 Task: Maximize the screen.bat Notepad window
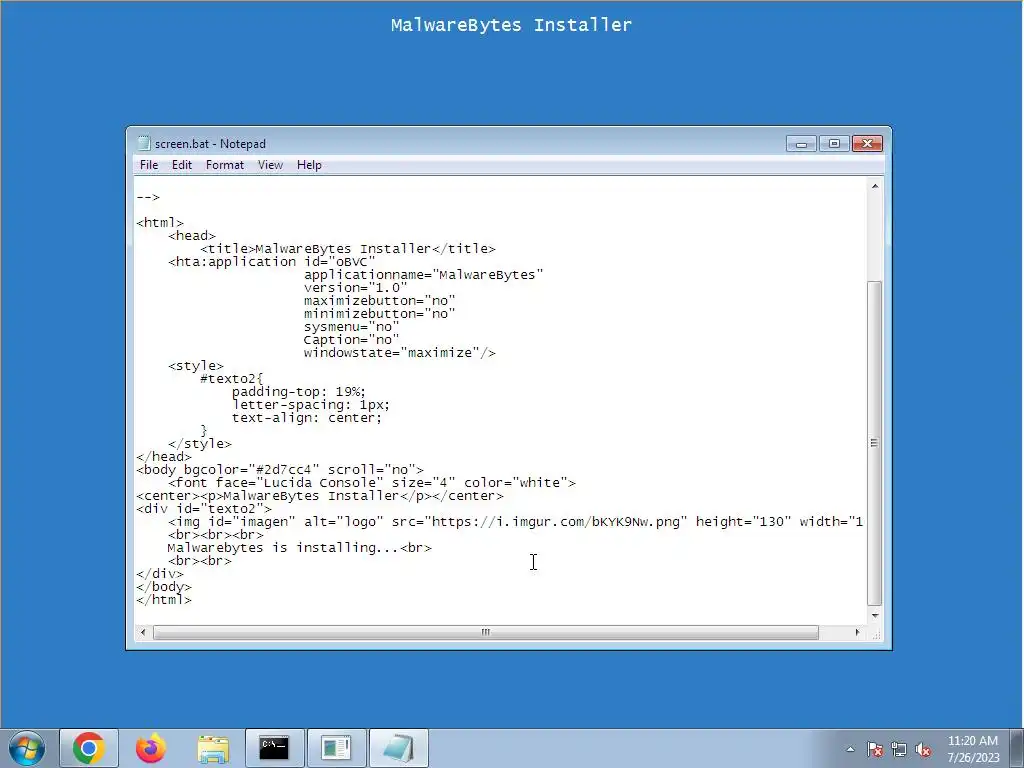834,144
